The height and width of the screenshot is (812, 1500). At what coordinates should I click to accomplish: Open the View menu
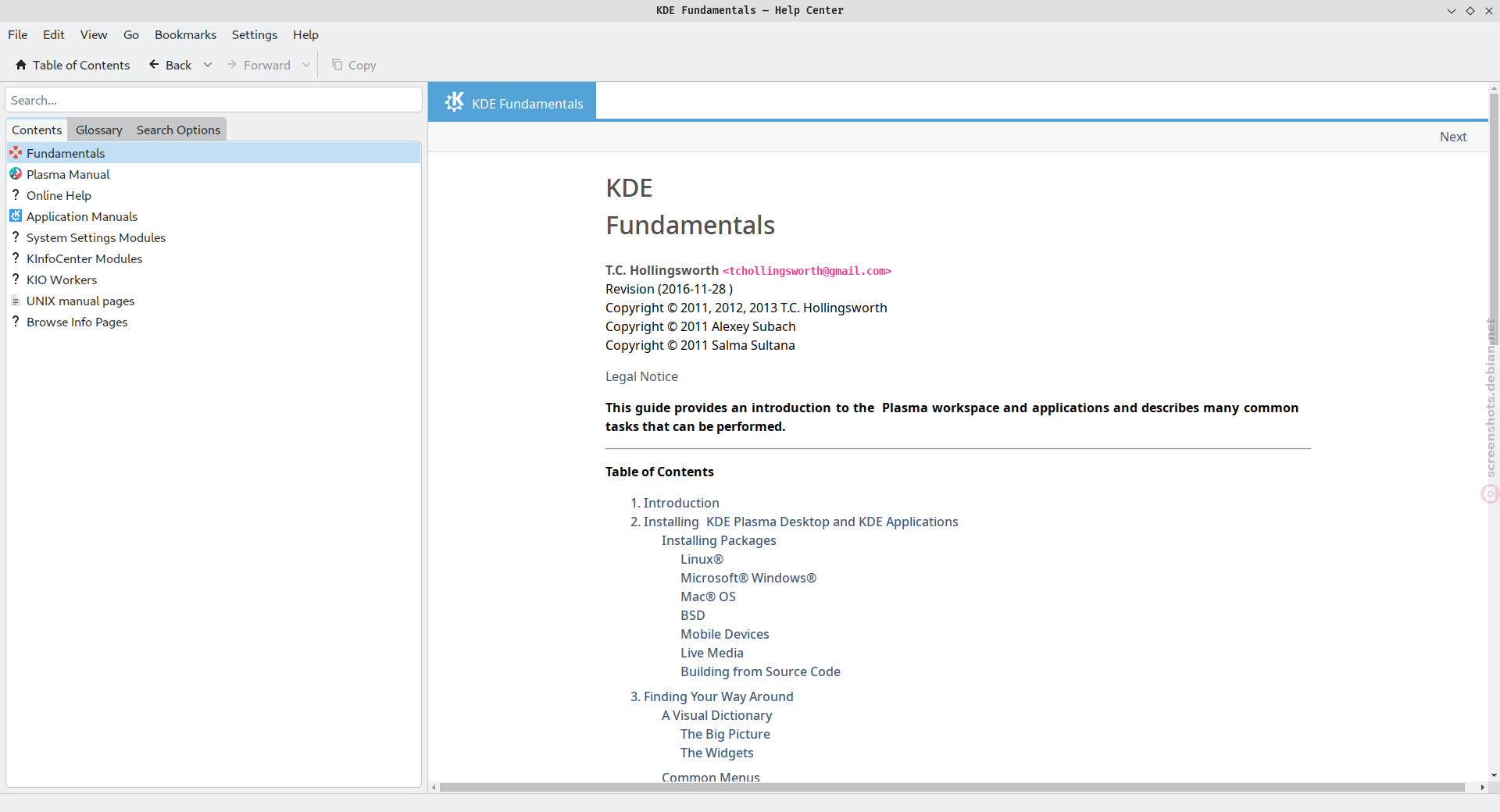[x=94, y=34]
